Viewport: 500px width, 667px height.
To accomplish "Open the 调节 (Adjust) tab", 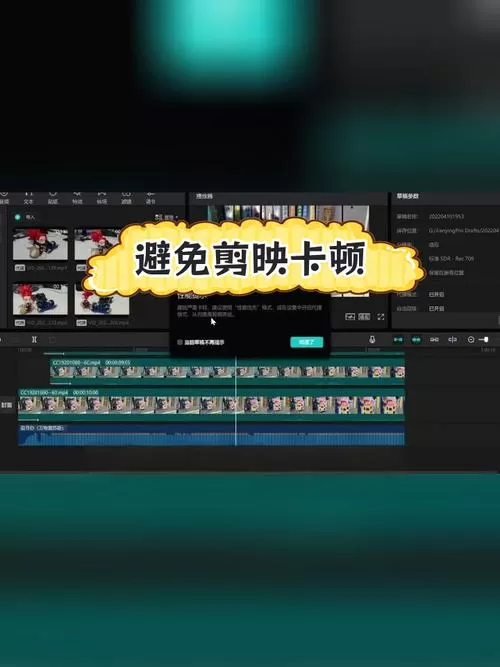I will [151, 198].
